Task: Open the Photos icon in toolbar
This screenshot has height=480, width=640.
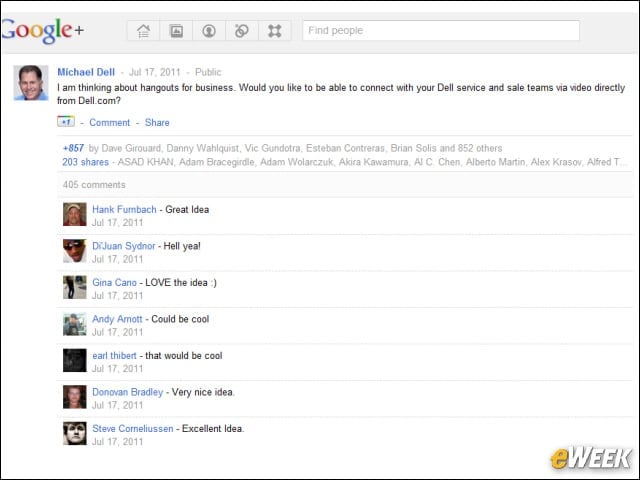Action: click(x=176, y=31)
